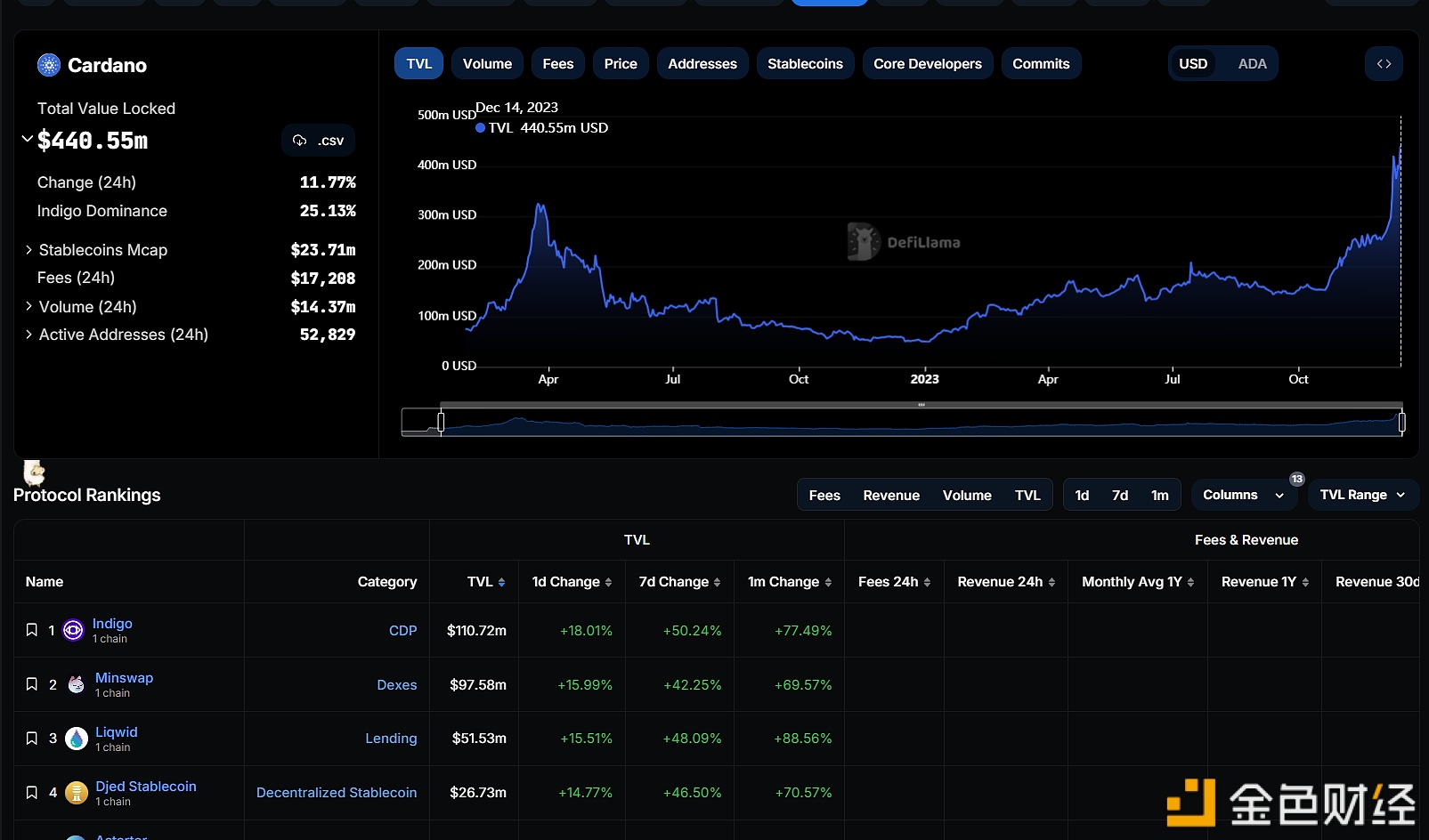Select the 1d period tab
Image resolution: width=1429 pixels, height=840 pixels.
click(1082, 496)
